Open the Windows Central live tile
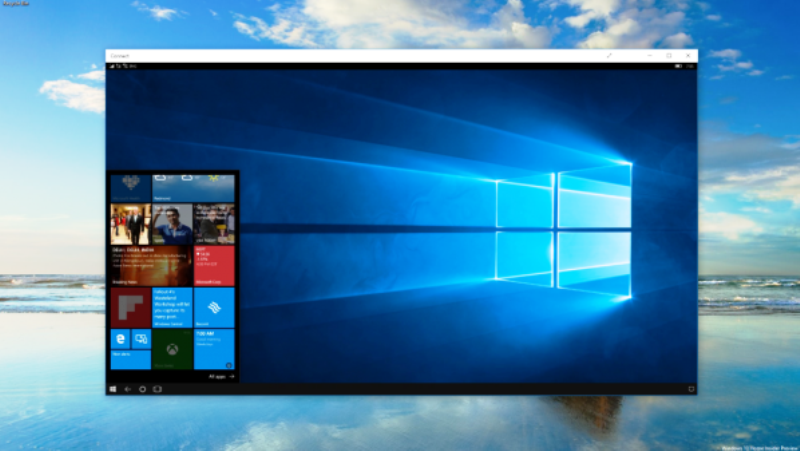This screenshot has width=800, height=451. tap(172, 307)
